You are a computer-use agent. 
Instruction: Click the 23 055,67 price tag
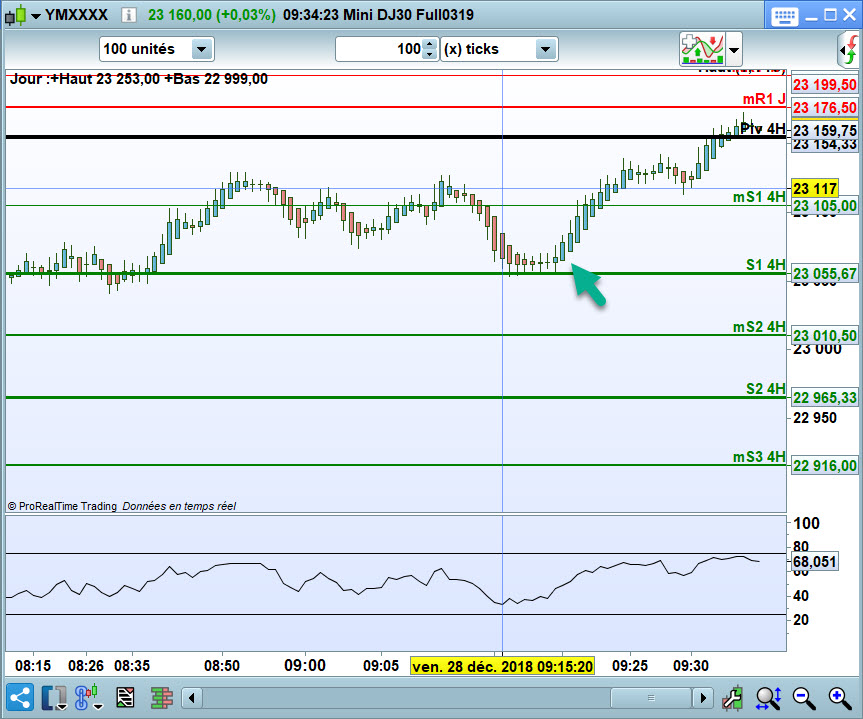point(824,274)
